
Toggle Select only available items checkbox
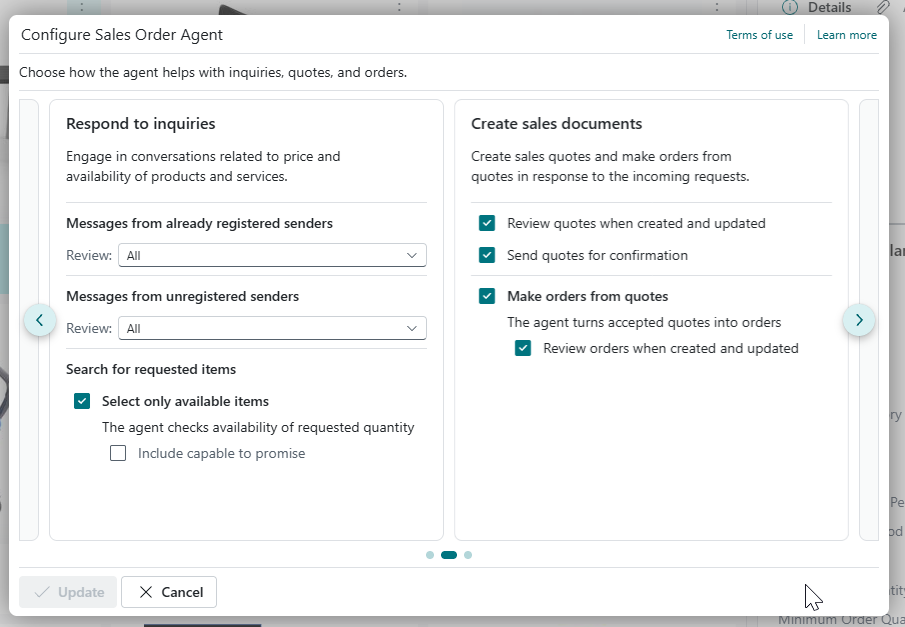point(82,401)
